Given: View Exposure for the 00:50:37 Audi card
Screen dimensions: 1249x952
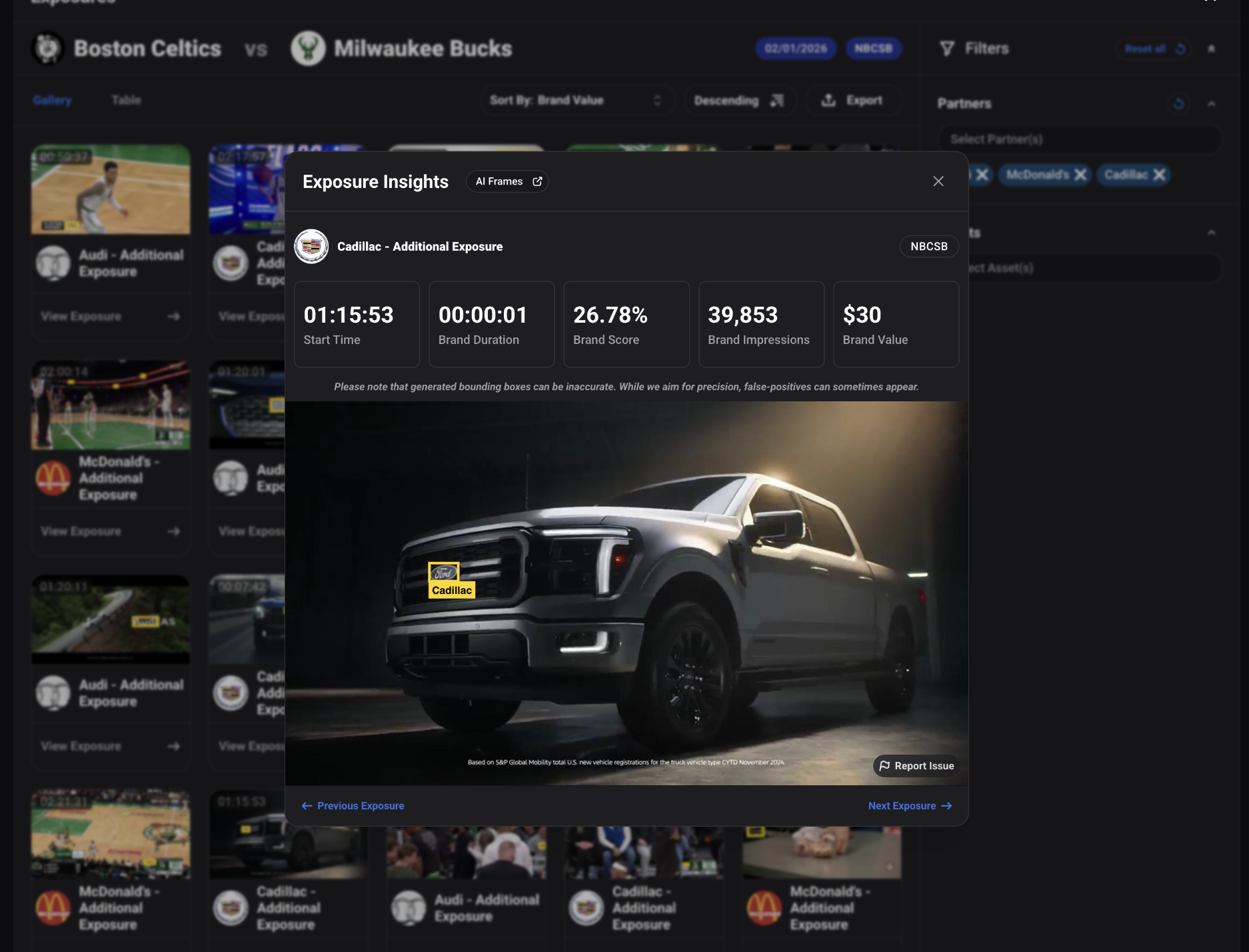Looking at the screenshot, I should pos(111,317).
